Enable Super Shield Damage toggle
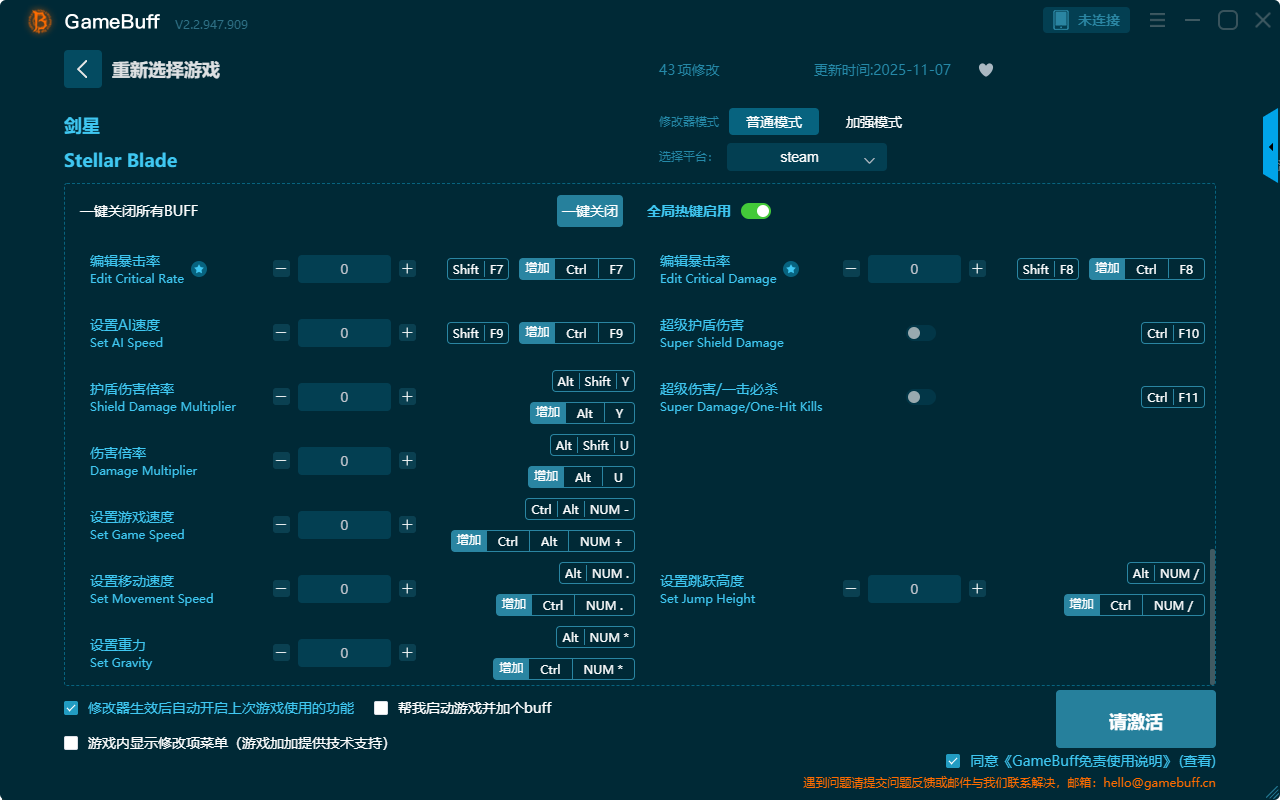Screen dimensions: 1280x800 (920, 333)
